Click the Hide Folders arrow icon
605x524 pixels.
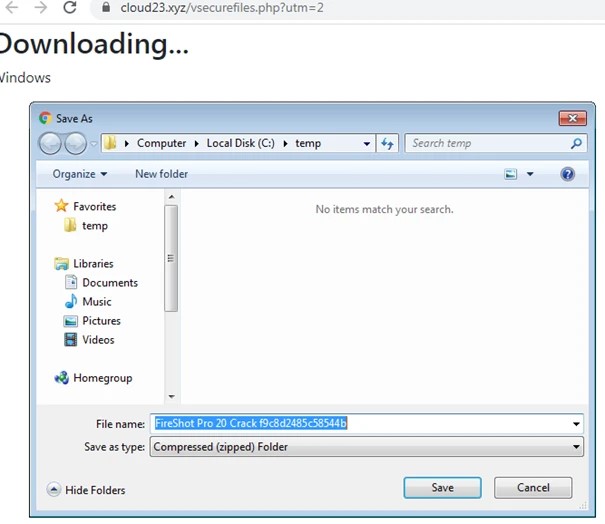point(54,490)
